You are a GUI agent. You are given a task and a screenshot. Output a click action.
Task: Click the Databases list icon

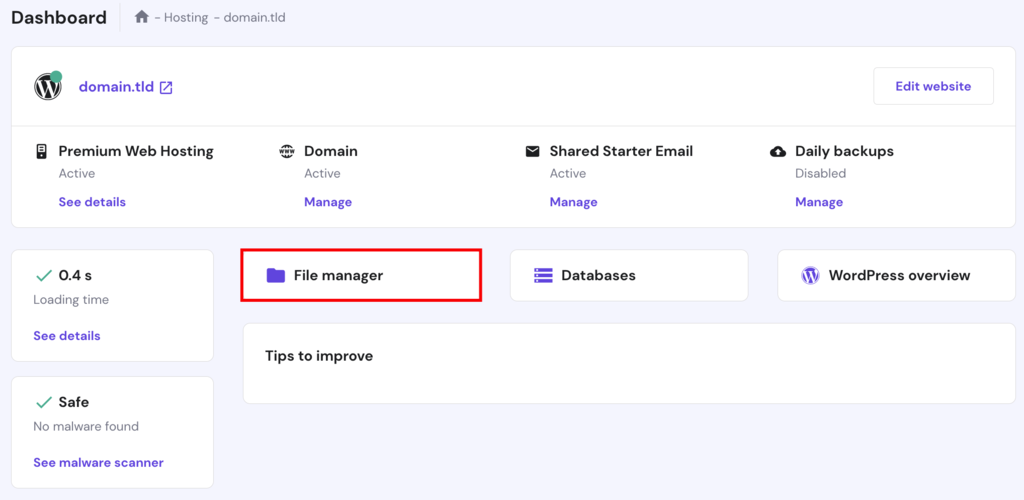[x=543, y=275]
